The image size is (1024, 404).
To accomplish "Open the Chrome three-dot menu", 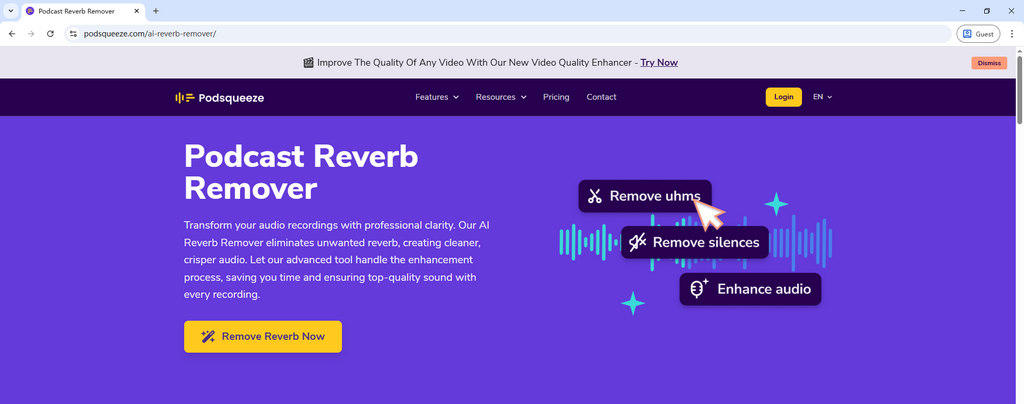I will [1012, 33].
